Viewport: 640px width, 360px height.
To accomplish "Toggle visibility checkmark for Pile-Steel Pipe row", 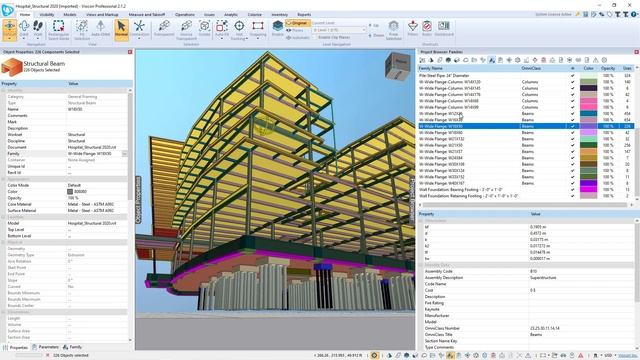I will [x=572, y=76].
